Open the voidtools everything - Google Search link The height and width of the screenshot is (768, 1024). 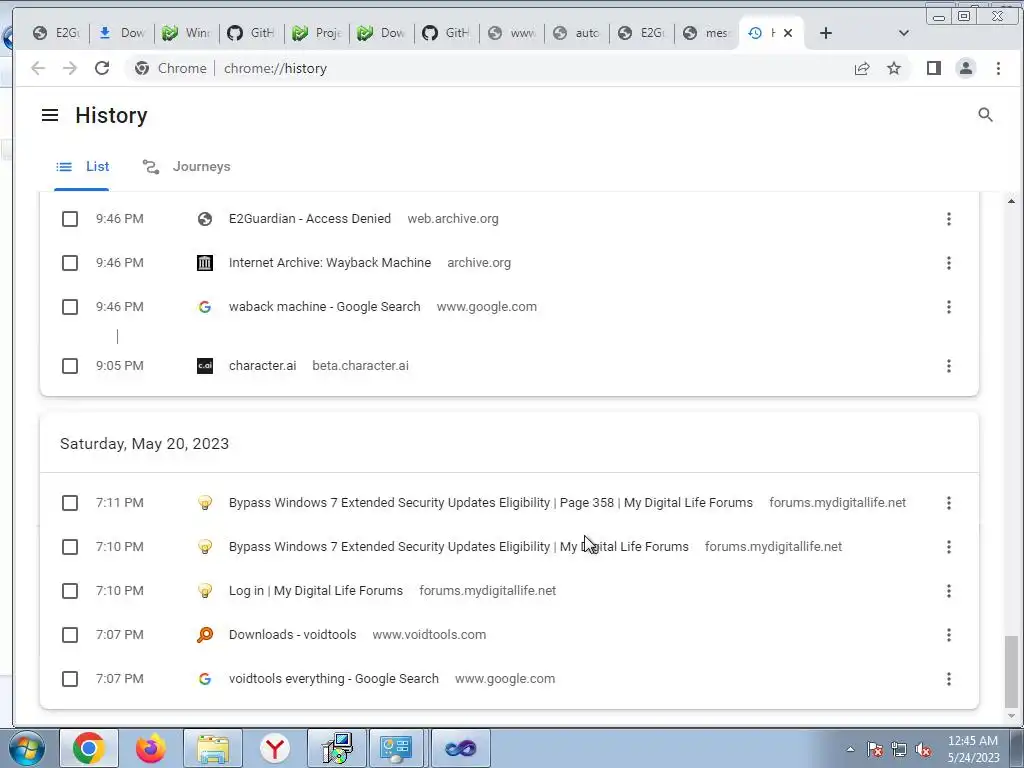click(334, 679)
